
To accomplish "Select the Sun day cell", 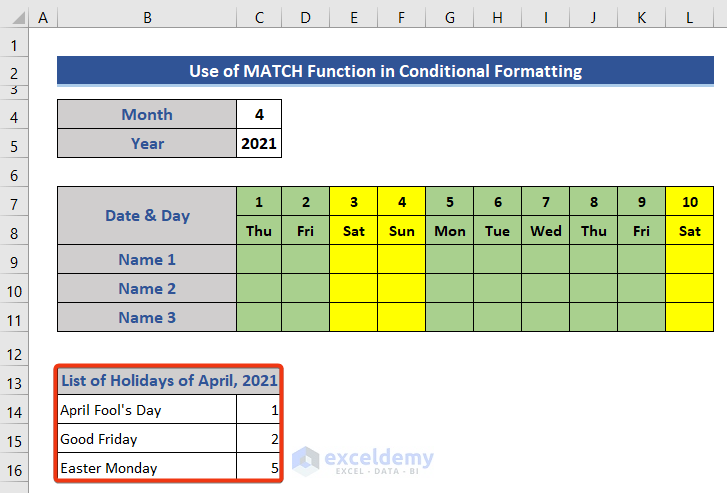I will click(x=401, y=231).
